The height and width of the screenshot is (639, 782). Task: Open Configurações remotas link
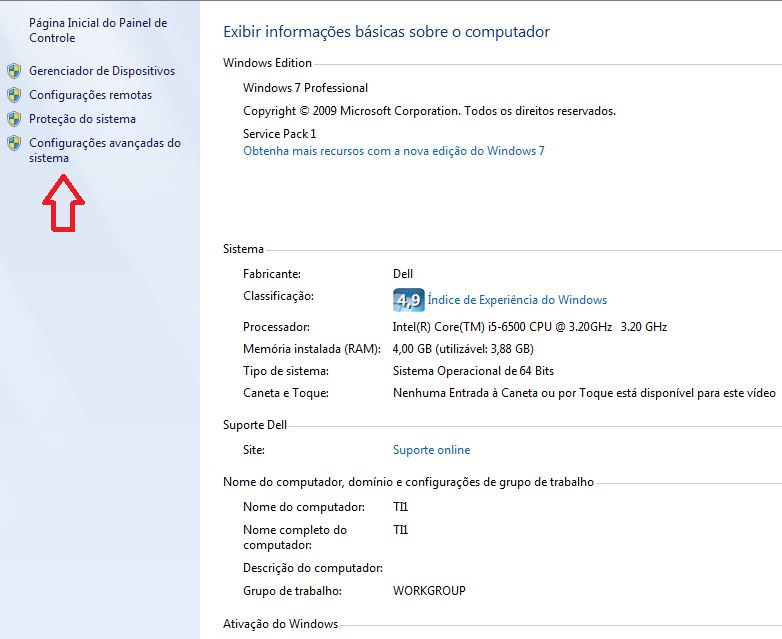pos(90,95)
